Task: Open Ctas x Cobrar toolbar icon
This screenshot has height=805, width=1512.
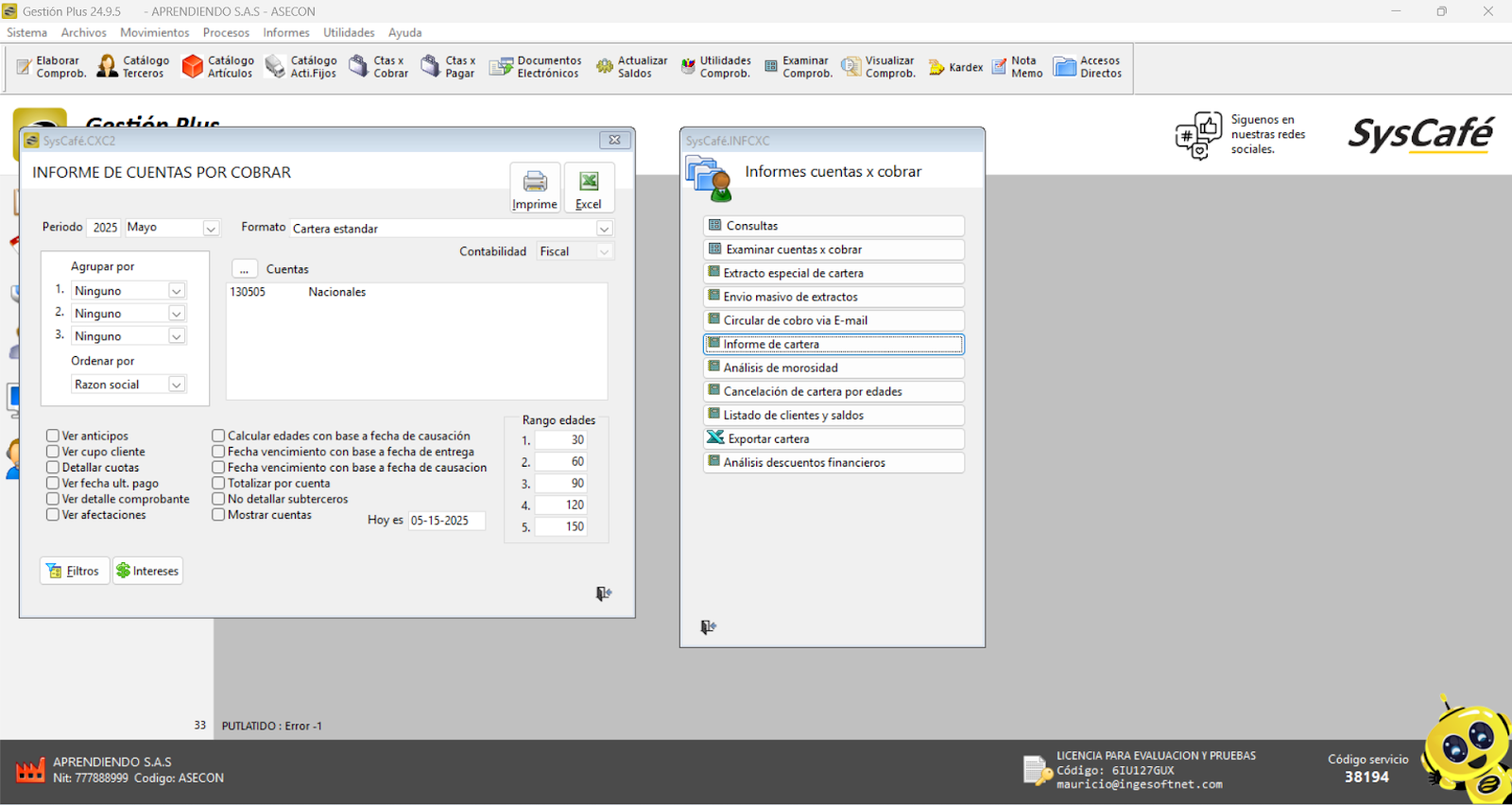Action: click(x=378, y=67)
